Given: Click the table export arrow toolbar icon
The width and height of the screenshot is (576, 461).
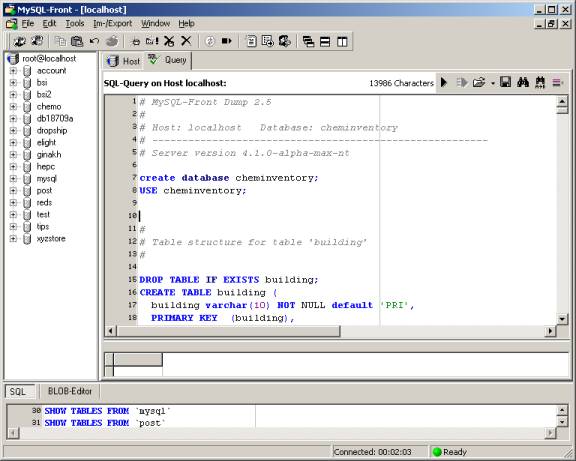Looking at the screenshot, I should [x=267, y=41].
